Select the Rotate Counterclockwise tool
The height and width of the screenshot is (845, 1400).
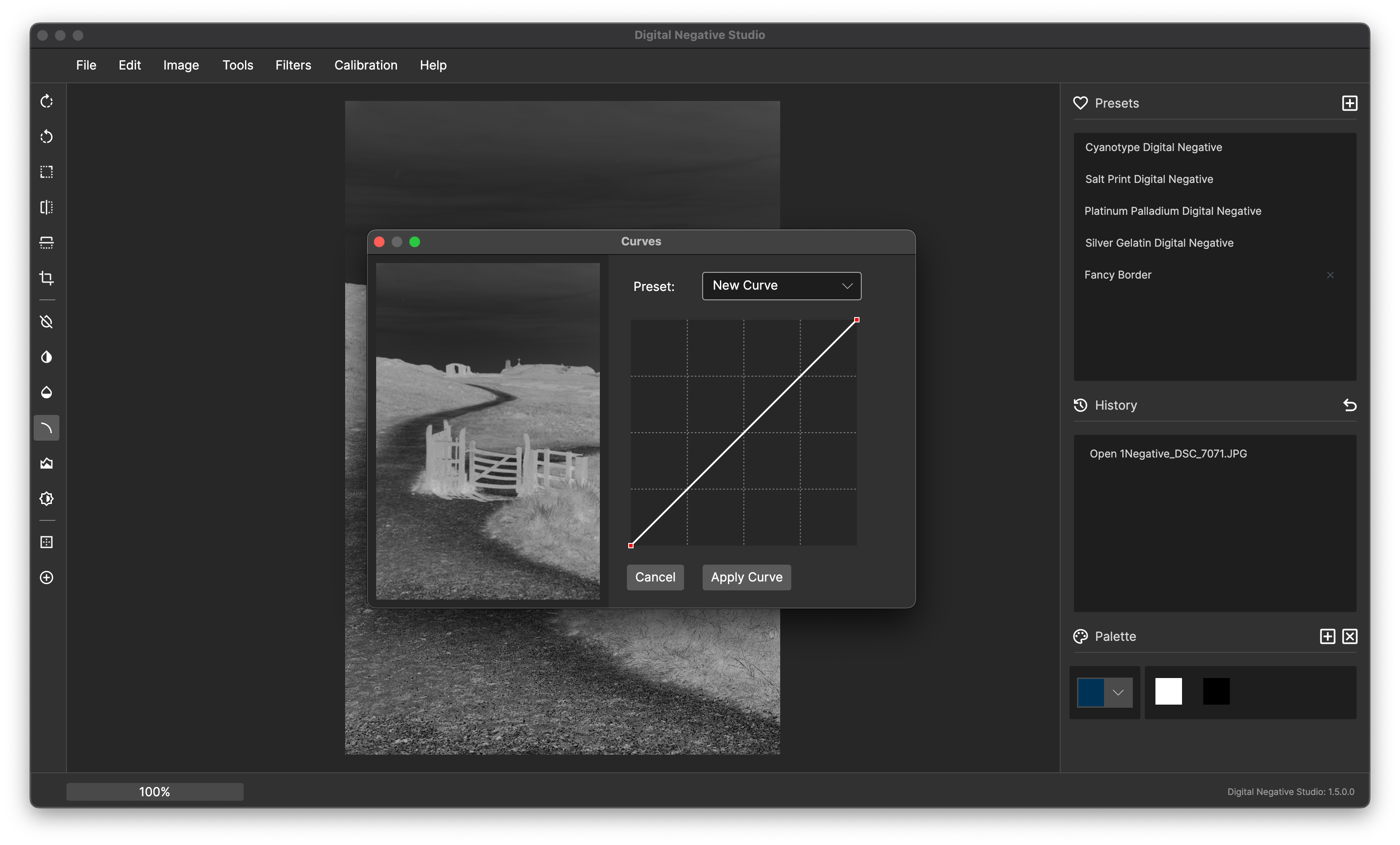tap(46, 137)
